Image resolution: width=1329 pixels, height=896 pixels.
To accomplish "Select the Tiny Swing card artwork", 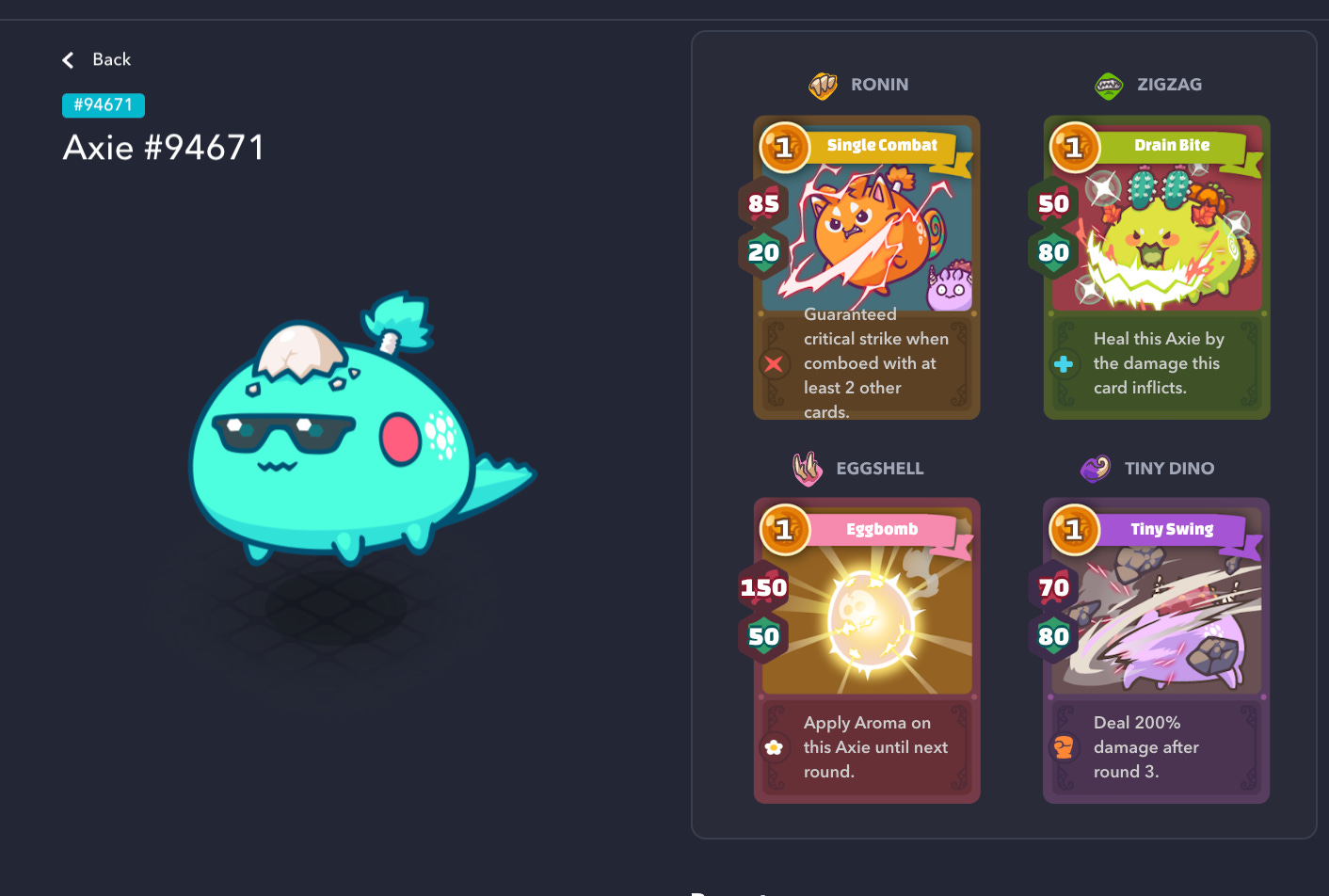I will tap(1157, 610).
